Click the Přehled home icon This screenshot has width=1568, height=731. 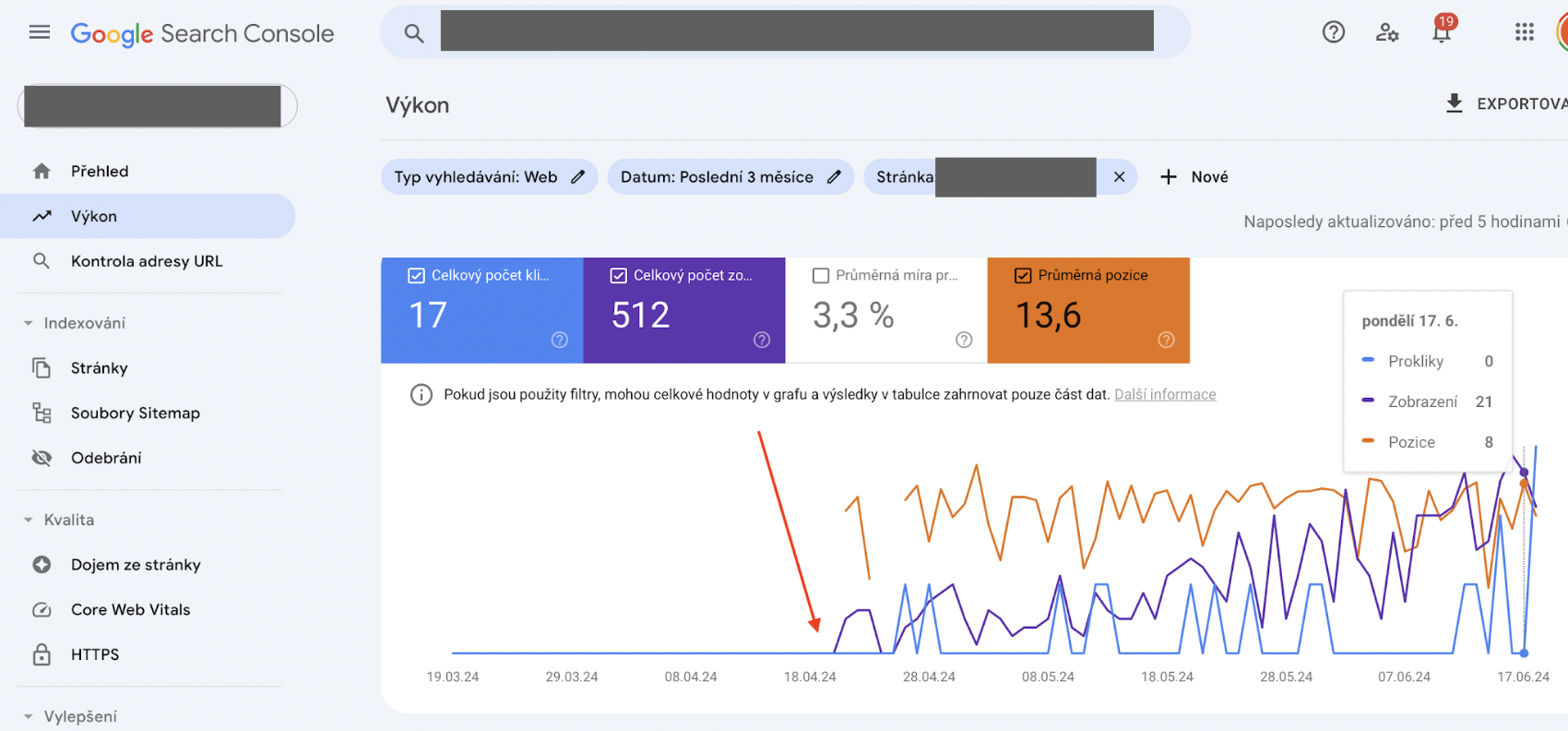point(42,172)
